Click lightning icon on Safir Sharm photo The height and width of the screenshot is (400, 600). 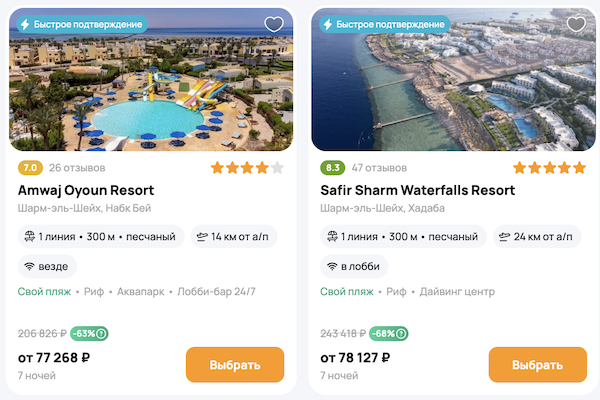point(327,23)
